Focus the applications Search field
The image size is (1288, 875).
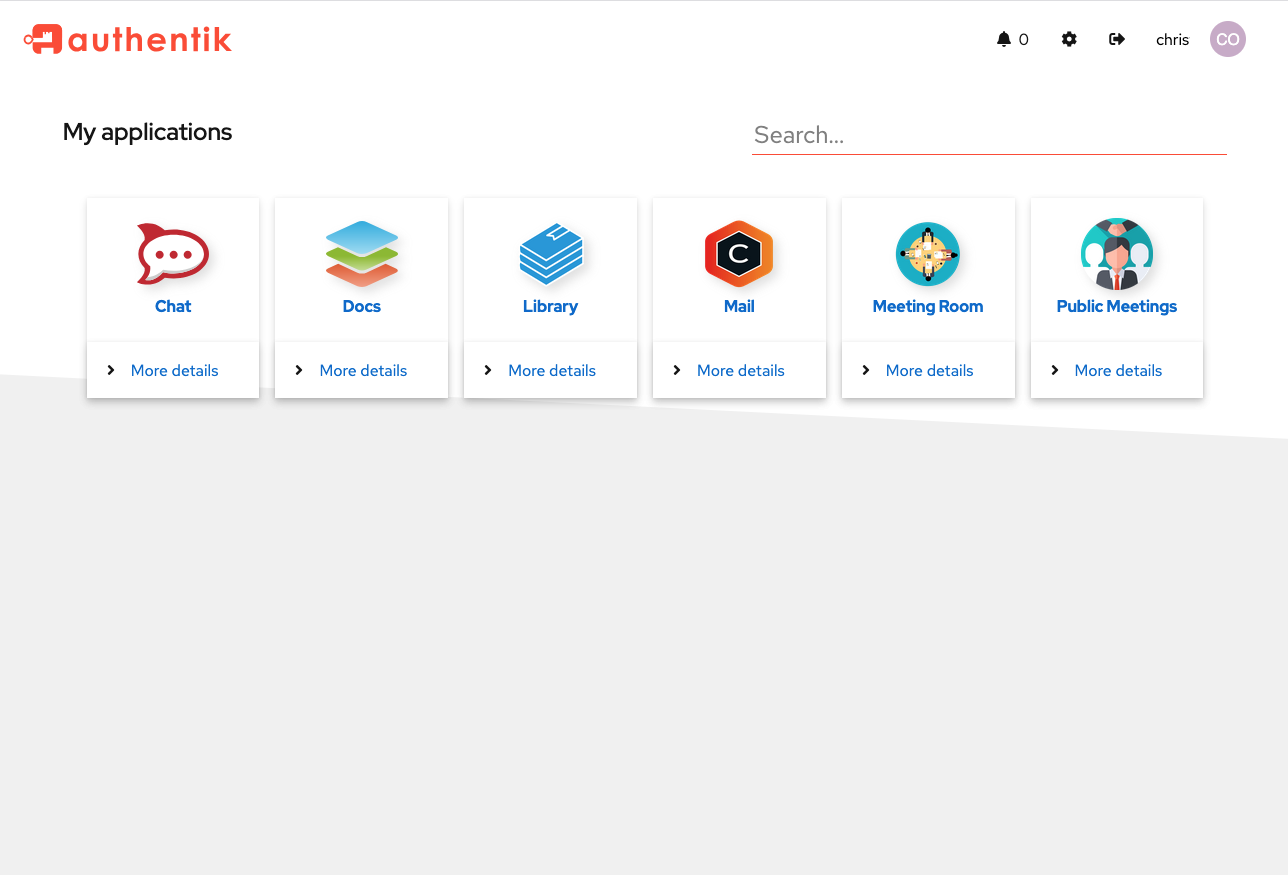point(988,135)
